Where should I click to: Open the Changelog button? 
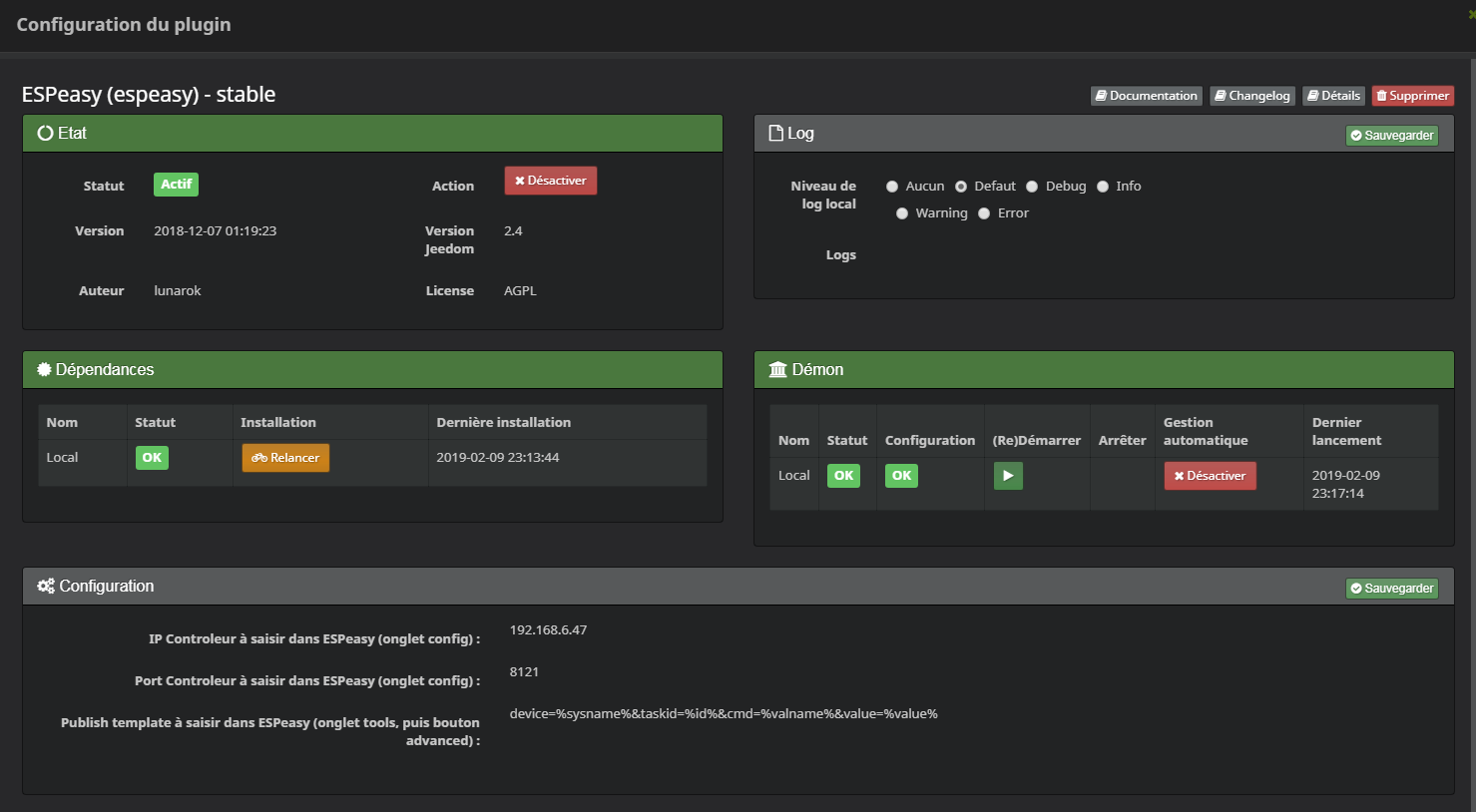tap(1252, 96)
